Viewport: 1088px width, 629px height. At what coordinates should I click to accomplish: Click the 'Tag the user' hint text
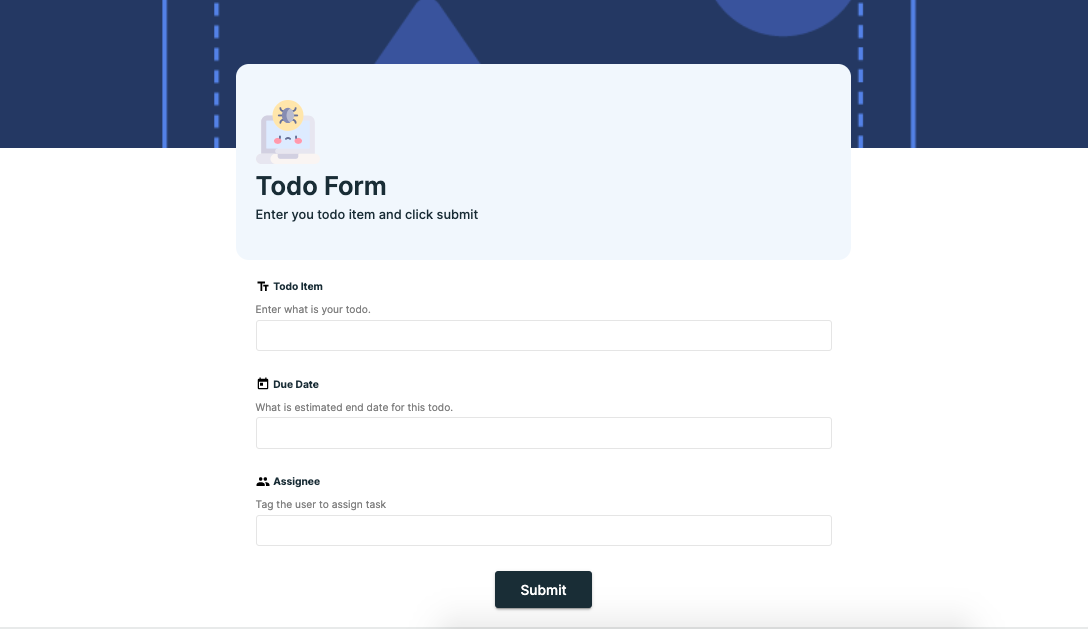[321, 504]
